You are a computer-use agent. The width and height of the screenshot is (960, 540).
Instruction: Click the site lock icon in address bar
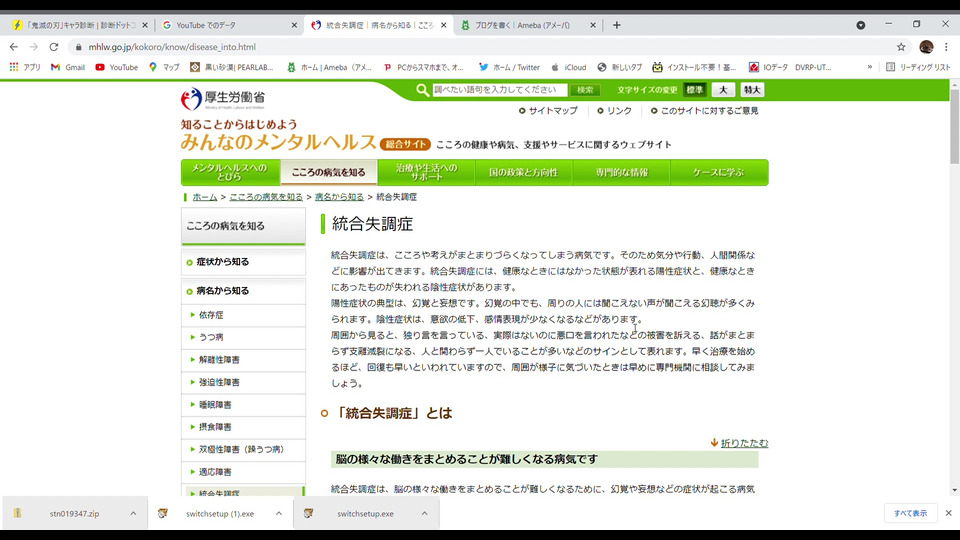coord(78,47)
